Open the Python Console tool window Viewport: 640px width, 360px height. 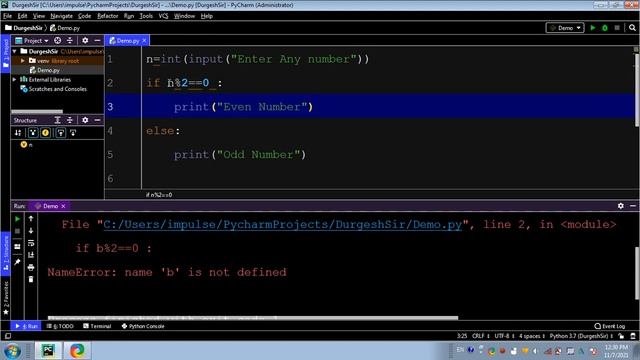pos(143,326)
